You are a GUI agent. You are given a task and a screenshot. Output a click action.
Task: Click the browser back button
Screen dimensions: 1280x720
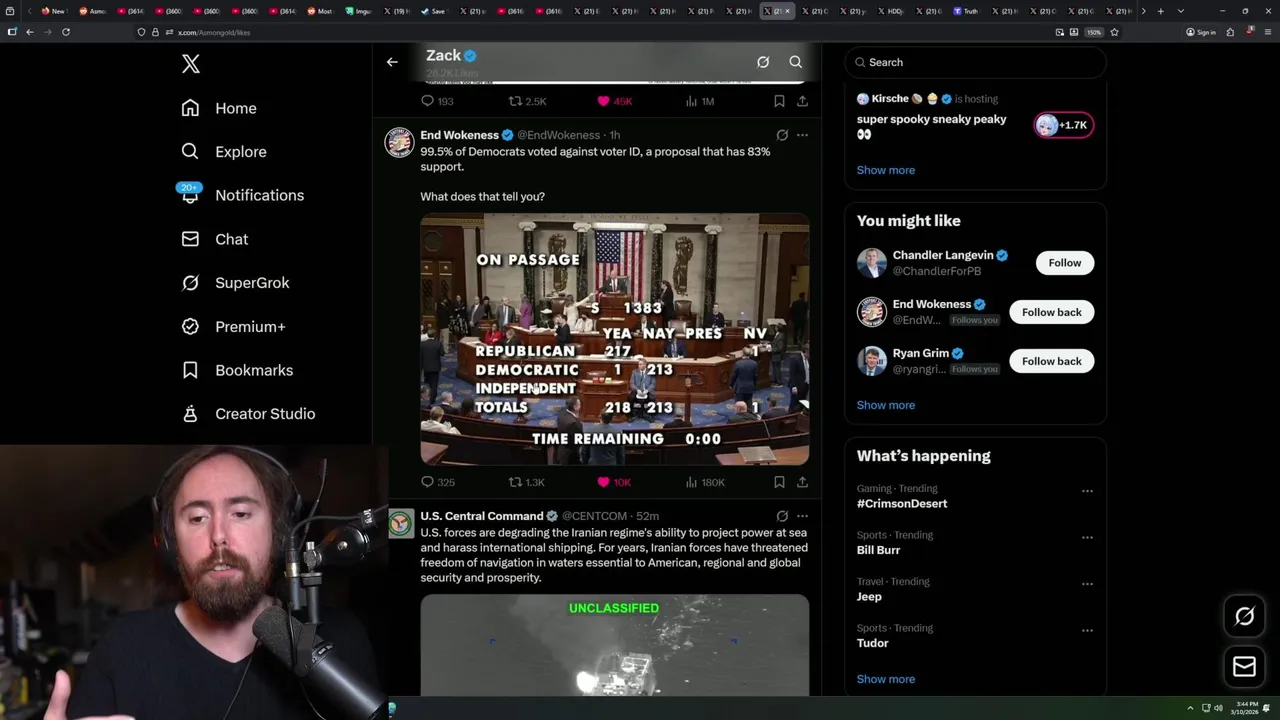click(30, 32)
